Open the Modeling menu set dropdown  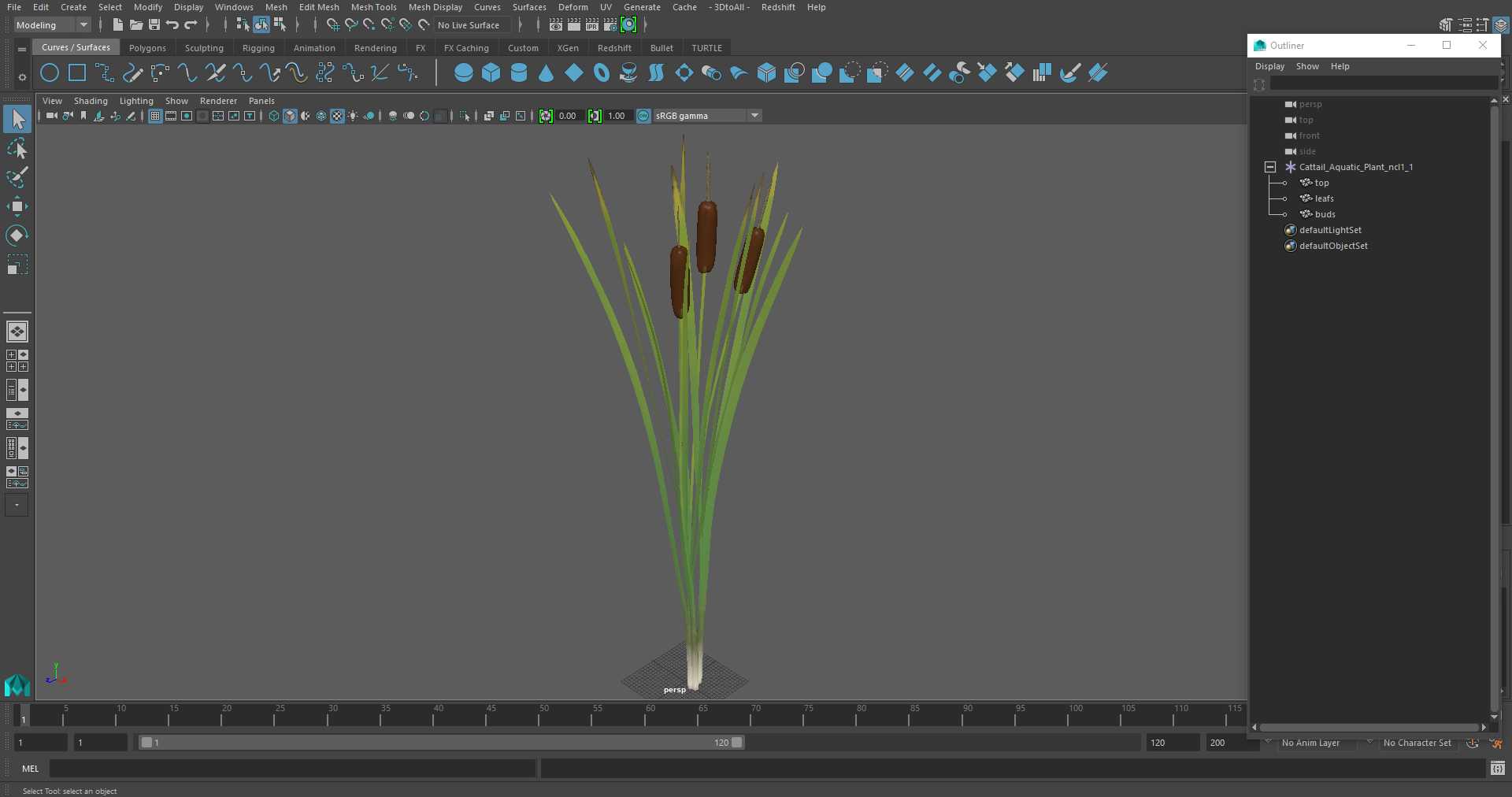[x=52, y=25]
